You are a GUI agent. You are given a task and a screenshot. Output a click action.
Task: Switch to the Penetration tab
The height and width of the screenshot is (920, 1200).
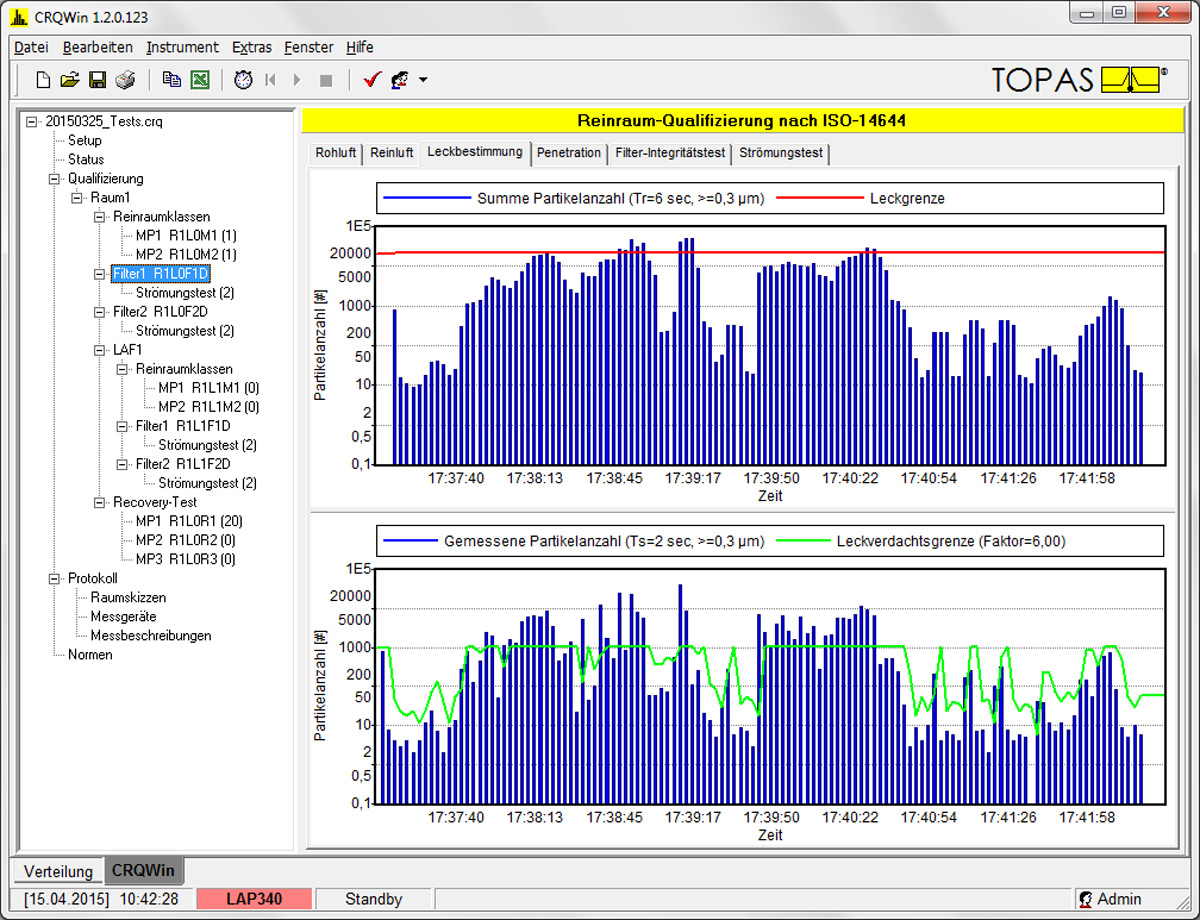569,153
